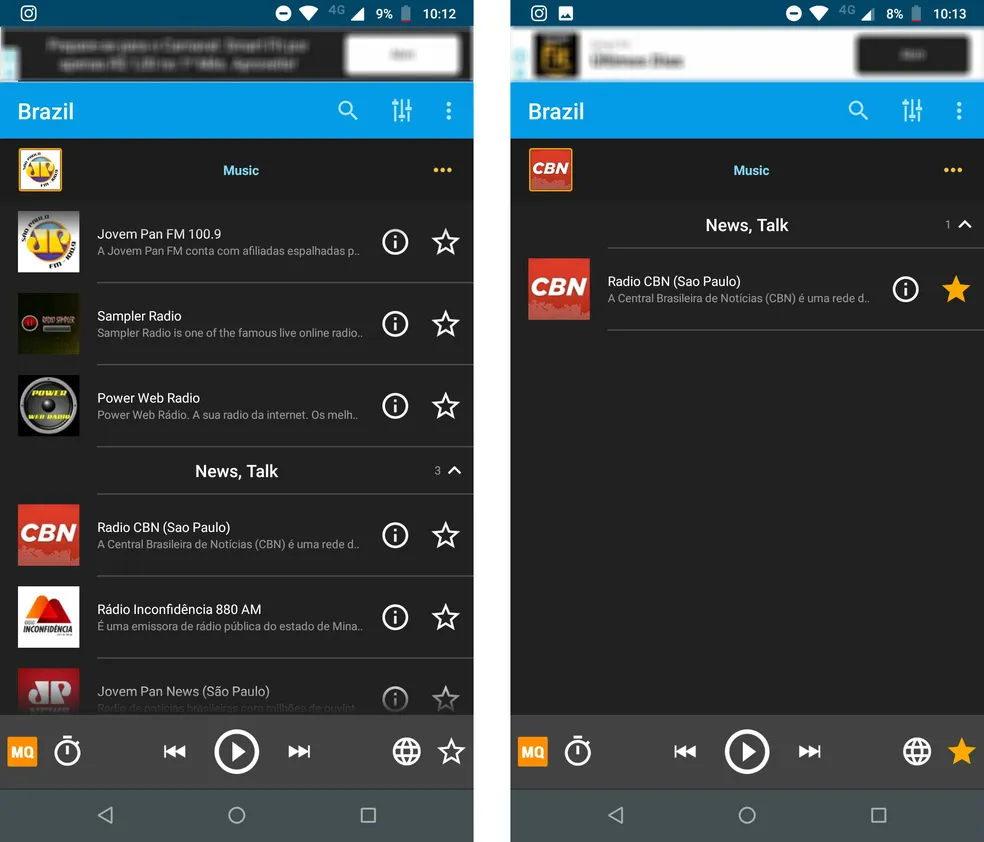
Task: Skip to next station, right player
Action: coord(809,752)
